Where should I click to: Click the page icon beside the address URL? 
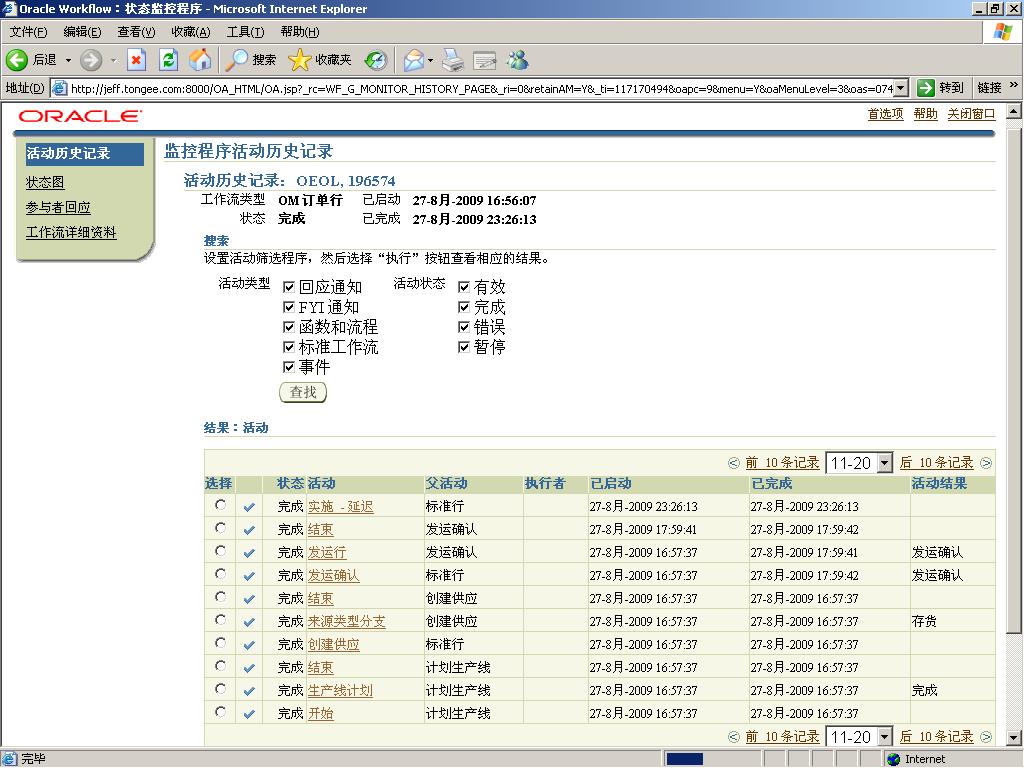[59, 88]
